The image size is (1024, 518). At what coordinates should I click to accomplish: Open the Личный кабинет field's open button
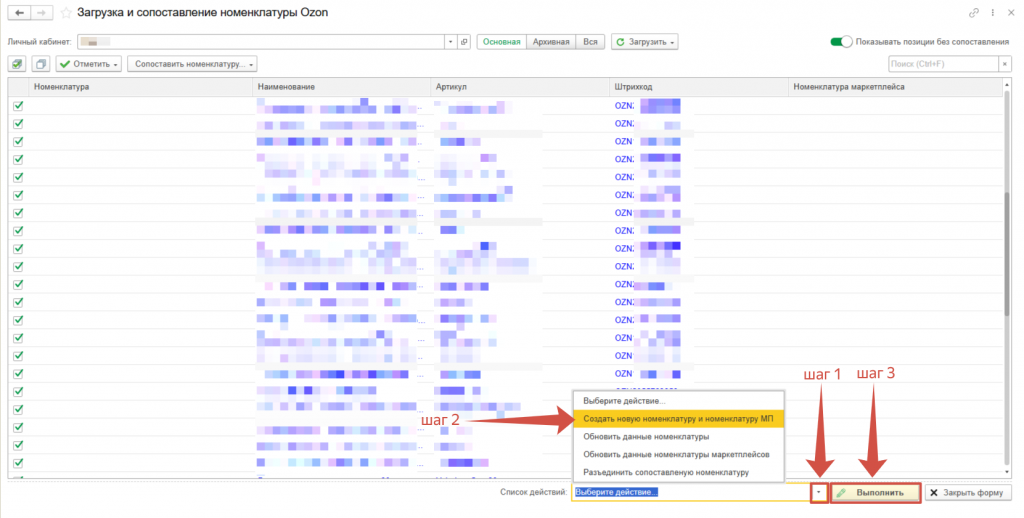(463, 42)
